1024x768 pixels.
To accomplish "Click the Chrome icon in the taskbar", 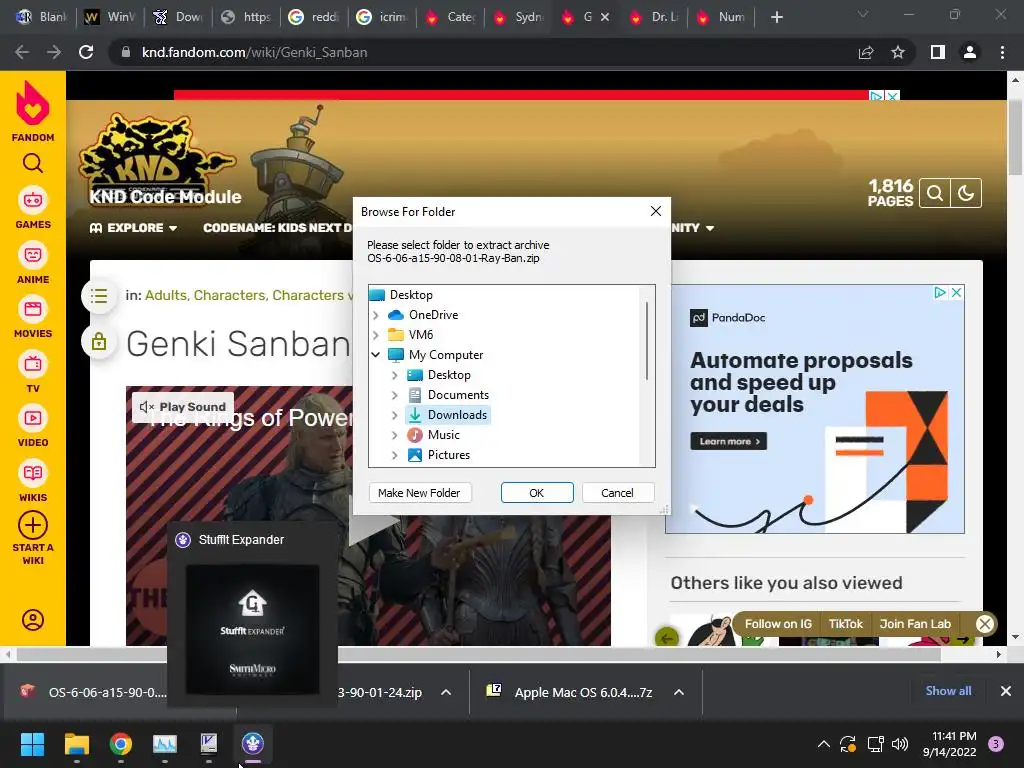I will click(121, 744).
